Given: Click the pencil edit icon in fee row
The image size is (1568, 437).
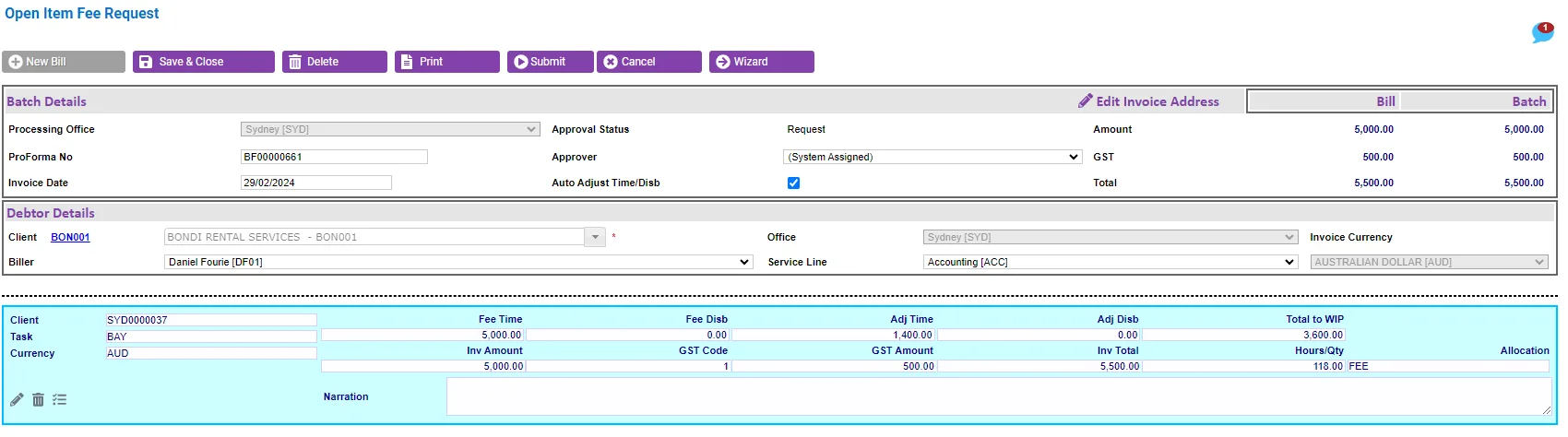Looking at the screenshot, I should 17,399.
